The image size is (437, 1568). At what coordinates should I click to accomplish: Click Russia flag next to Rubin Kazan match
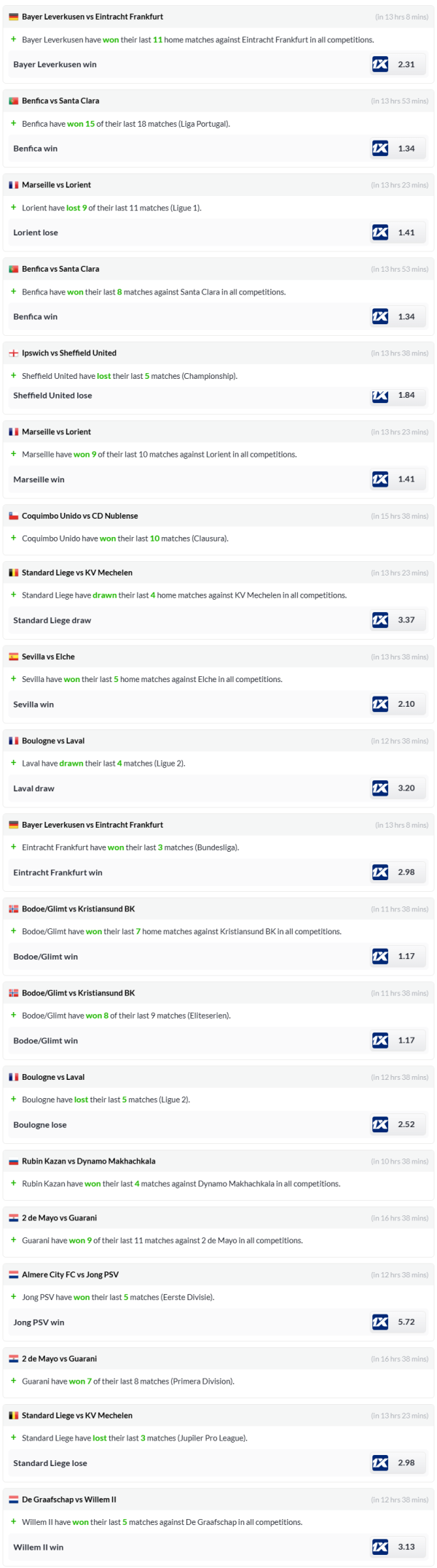[x=13, y=1161]
